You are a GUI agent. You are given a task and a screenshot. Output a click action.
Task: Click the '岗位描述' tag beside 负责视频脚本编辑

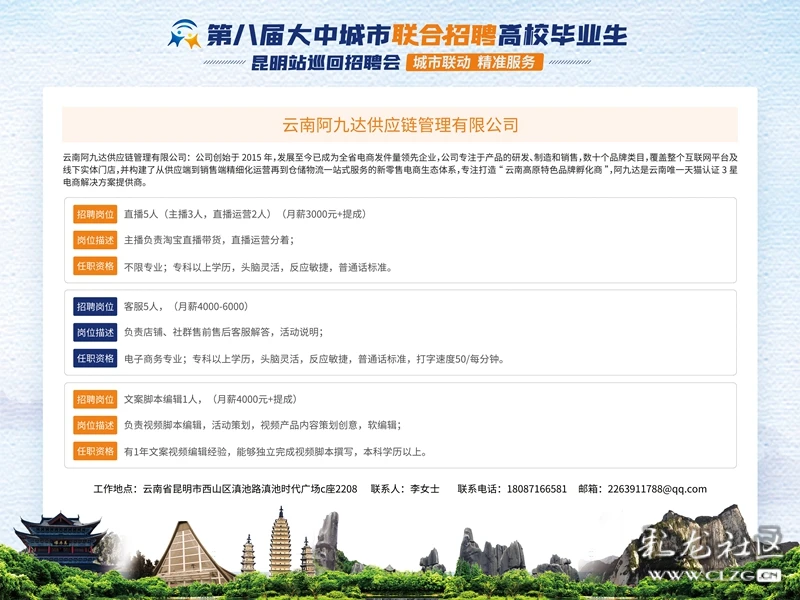click(x=95, y=426)
